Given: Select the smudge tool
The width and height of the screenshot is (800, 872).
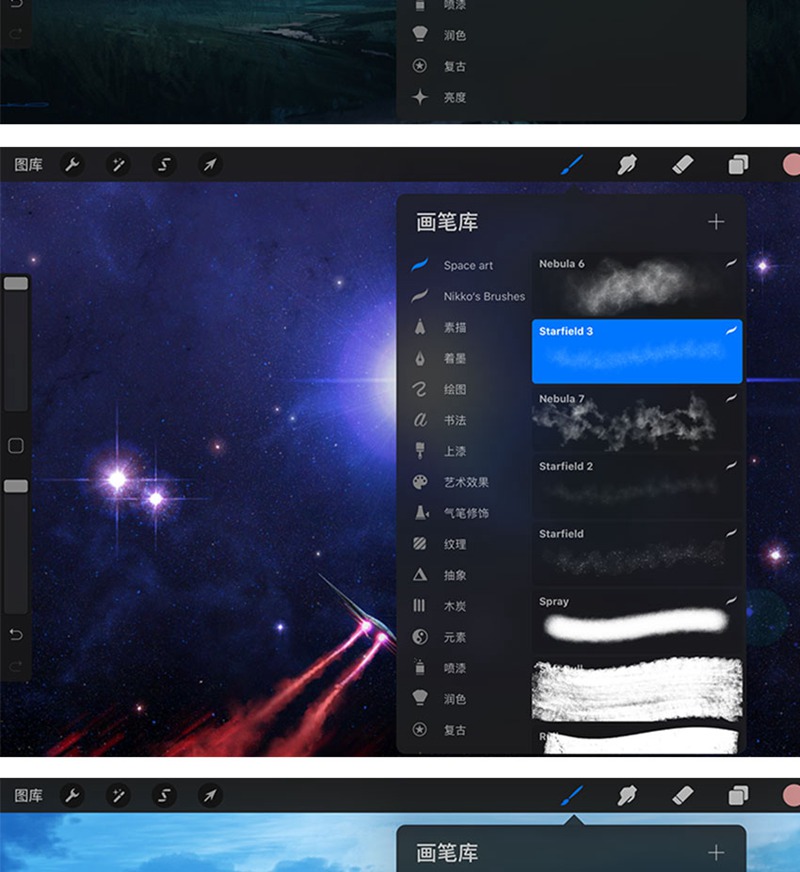Looking at the screenshot, I should pos(626,165).
